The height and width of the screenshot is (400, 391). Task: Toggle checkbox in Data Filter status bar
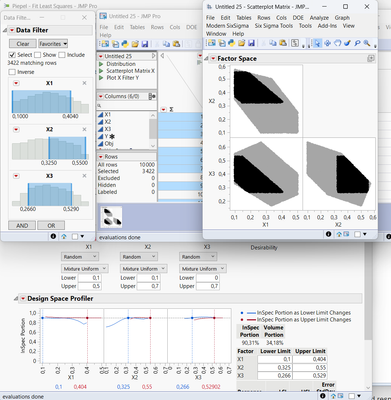[x=75, y=236]
